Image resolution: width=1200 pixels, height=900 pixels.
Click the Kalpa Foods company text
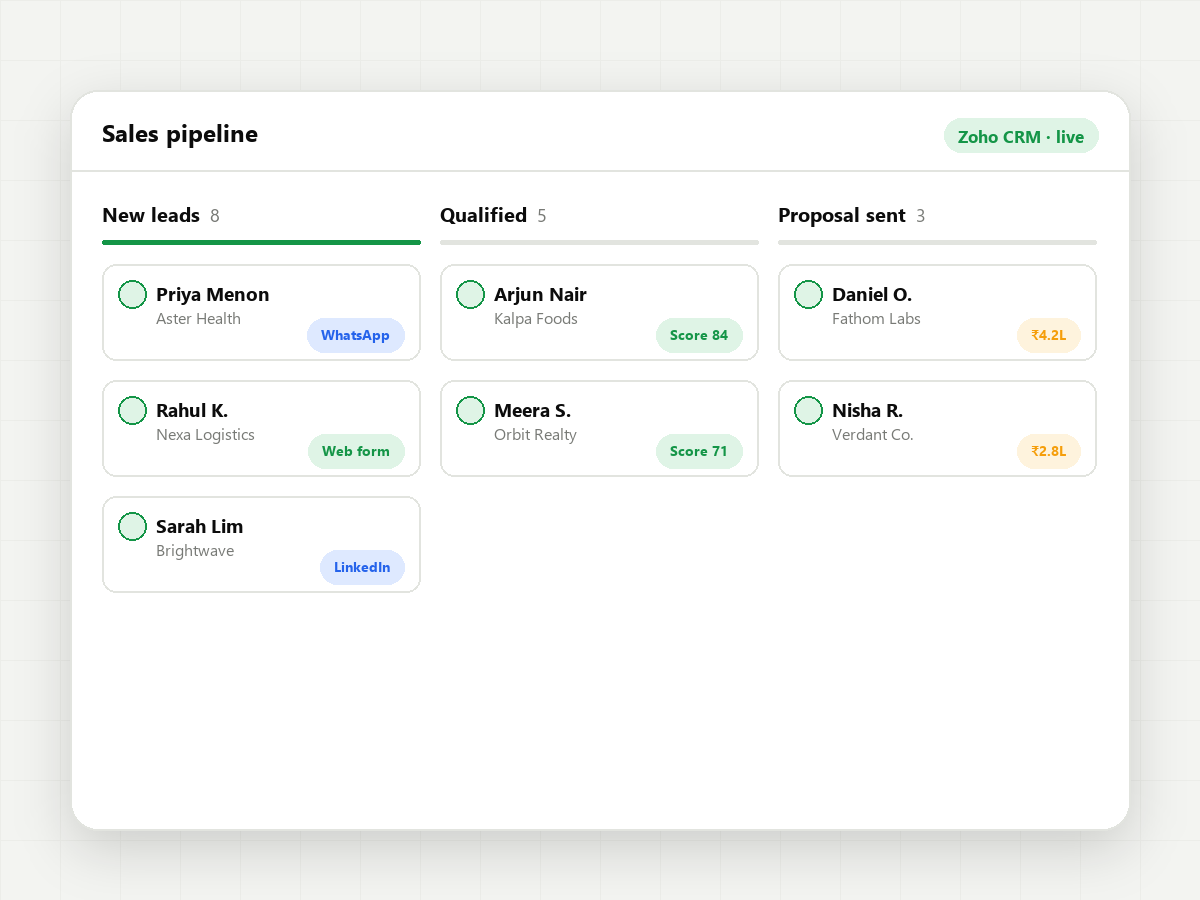click(536, 319)
